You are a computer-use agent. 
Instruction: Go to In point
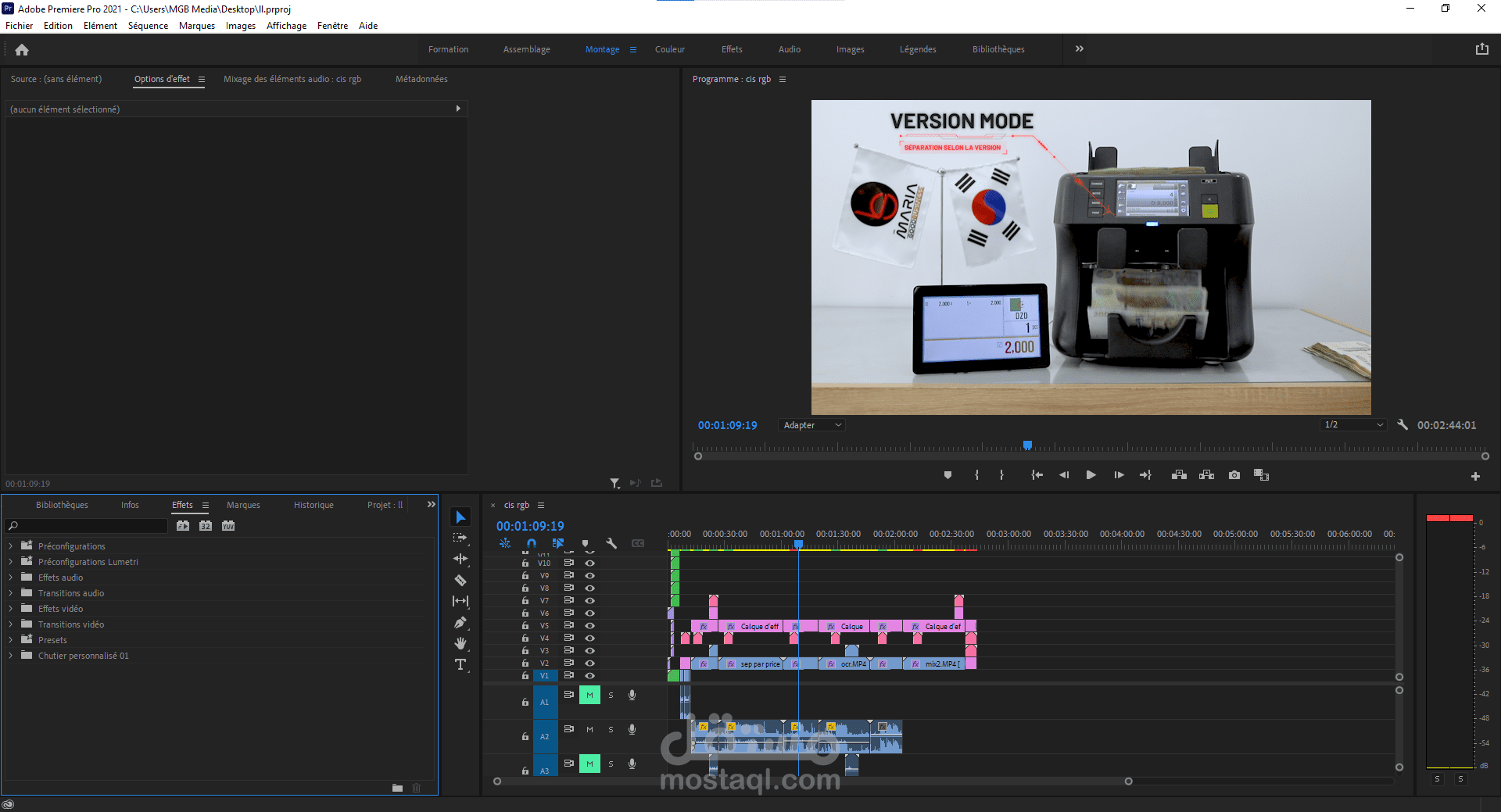(x=1037, y=475)
